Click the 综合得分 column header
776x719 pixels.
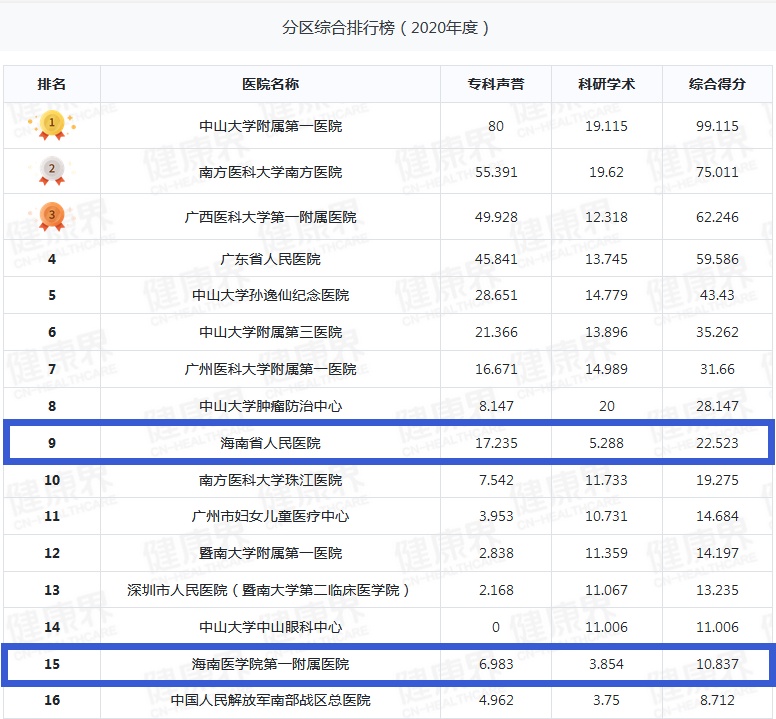718,84
